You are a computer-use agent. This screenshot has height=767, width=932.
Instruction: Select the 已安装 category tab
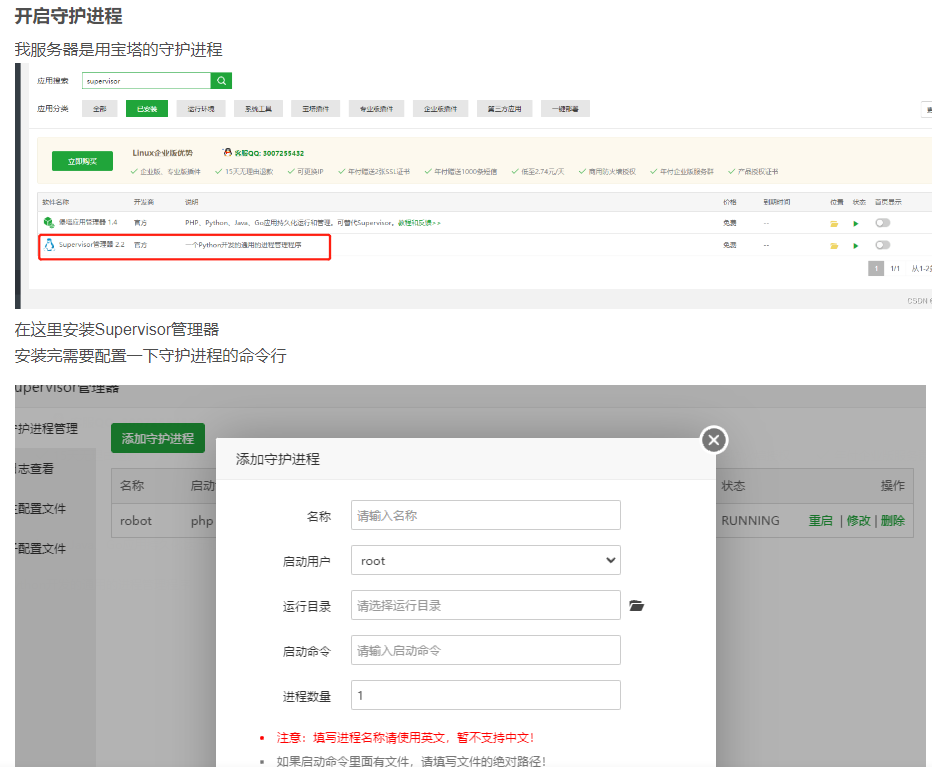pos(147,109)
